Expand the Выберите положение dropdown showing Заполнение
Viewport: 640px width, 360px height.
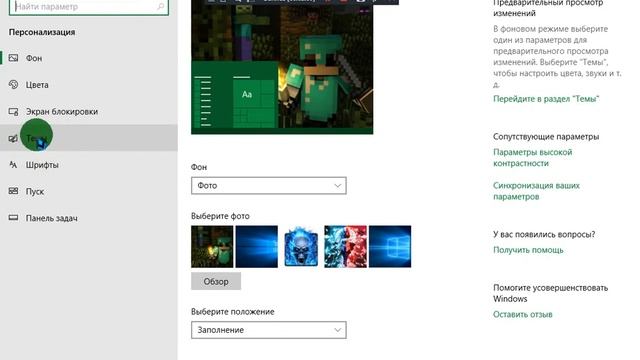point(269,330)
